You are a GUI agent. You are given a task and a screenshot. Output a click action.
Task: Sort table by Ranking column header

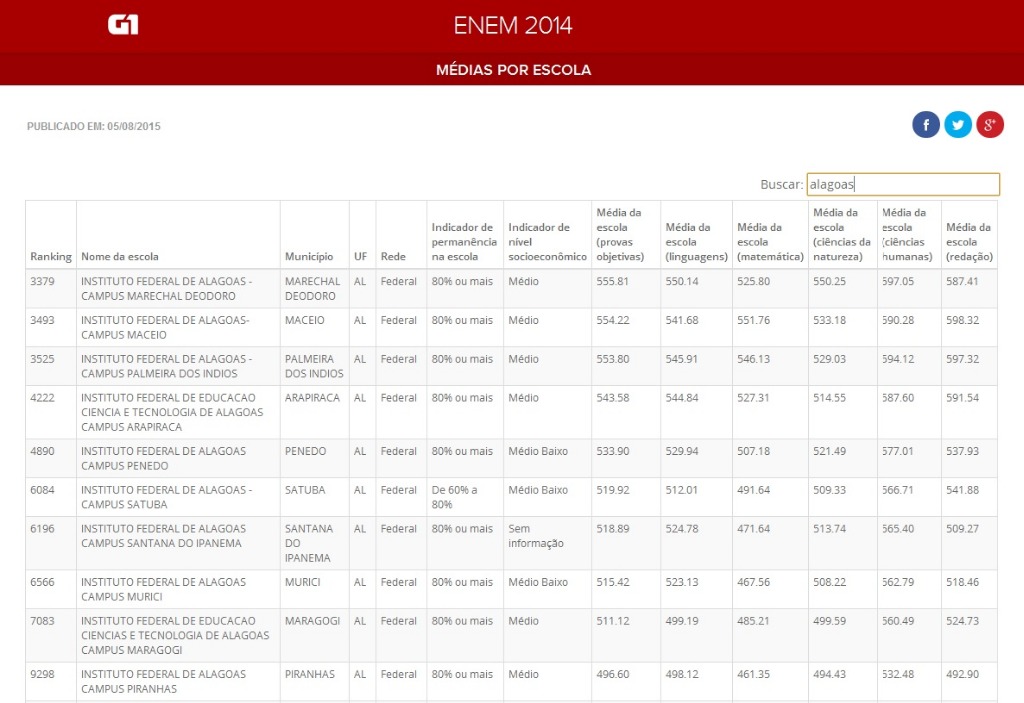coord(51,257)
